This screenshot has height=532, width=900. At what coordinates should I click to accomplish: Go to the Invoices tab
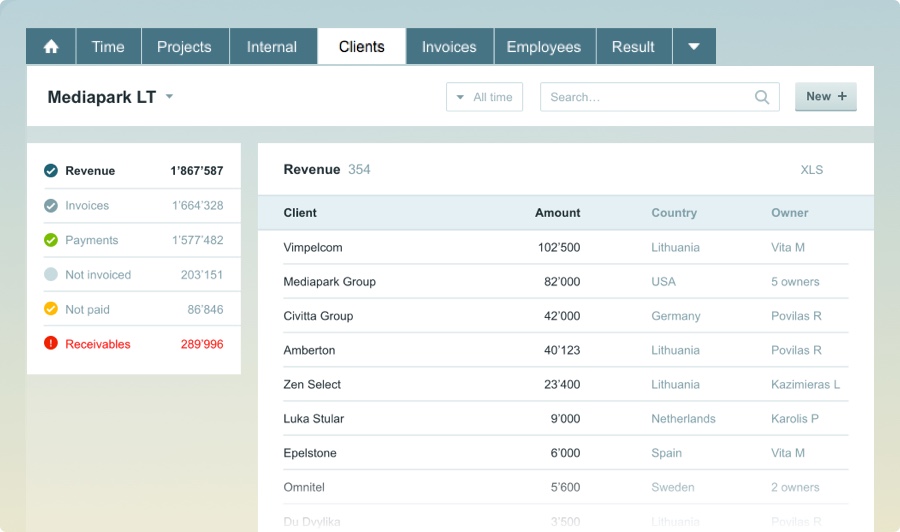tap(449, 47)
